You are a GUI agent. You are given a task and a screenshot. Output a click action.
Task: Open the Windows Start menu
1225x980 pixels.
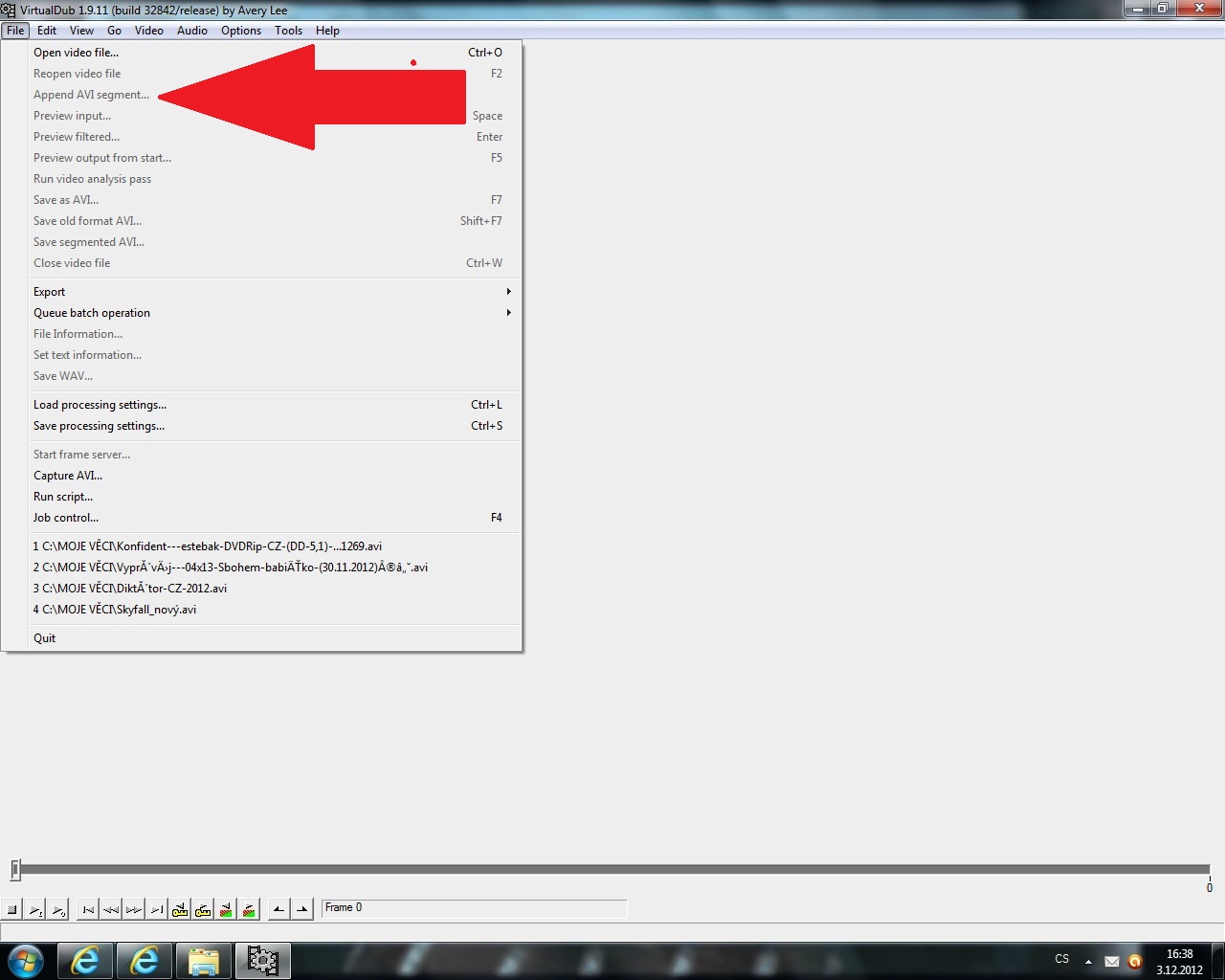[26, 960]
